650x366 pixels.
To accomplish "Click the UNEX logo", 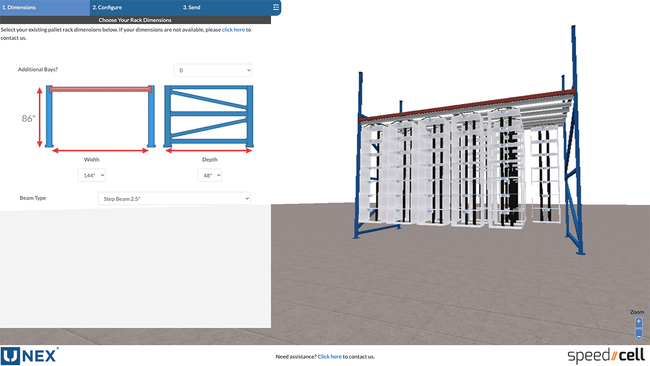I will [29, 356].
